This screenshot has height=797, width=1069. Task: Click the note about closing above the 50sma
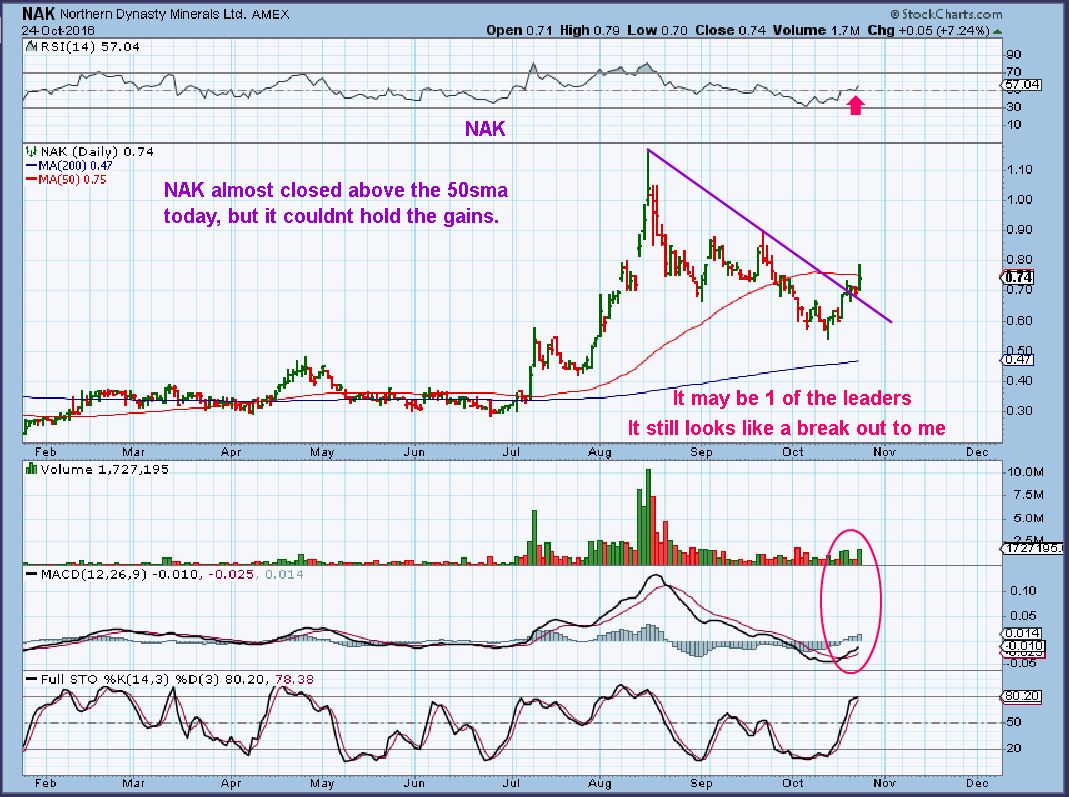(335, 202)
